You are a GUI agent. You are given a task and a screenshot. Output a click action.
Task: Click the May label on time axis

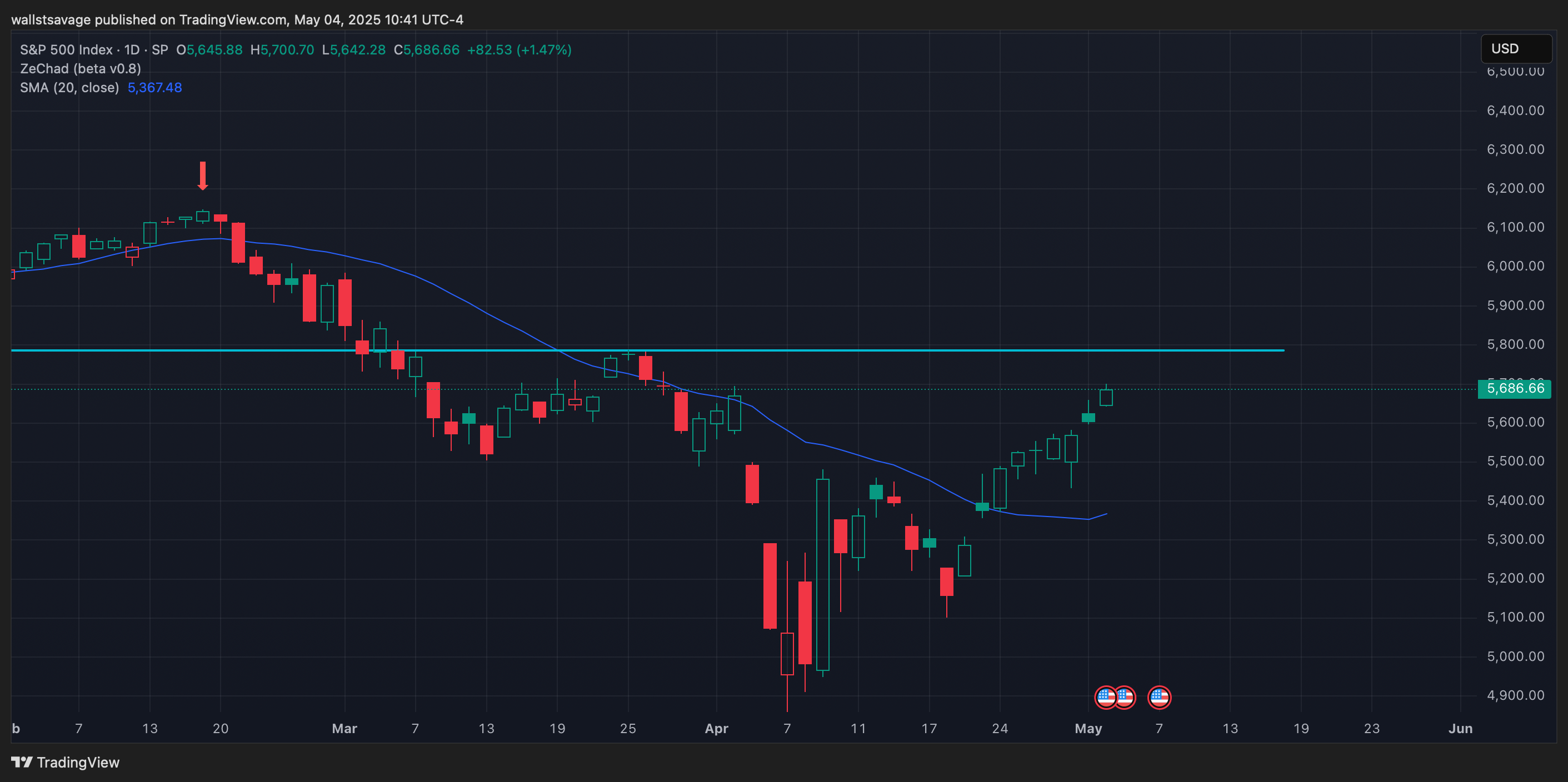point(1088,729)
